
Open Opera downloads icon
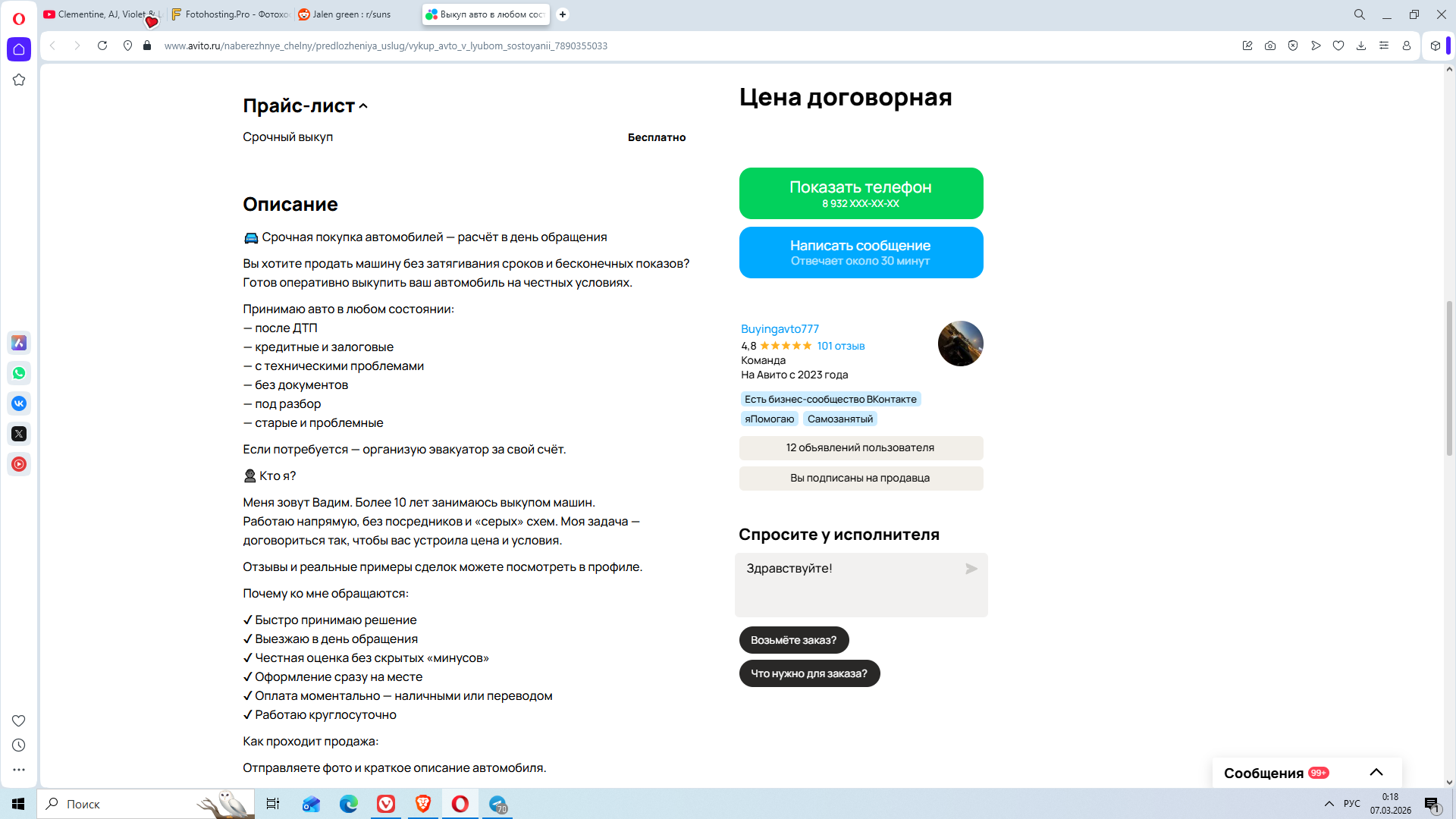[1361, 45]
